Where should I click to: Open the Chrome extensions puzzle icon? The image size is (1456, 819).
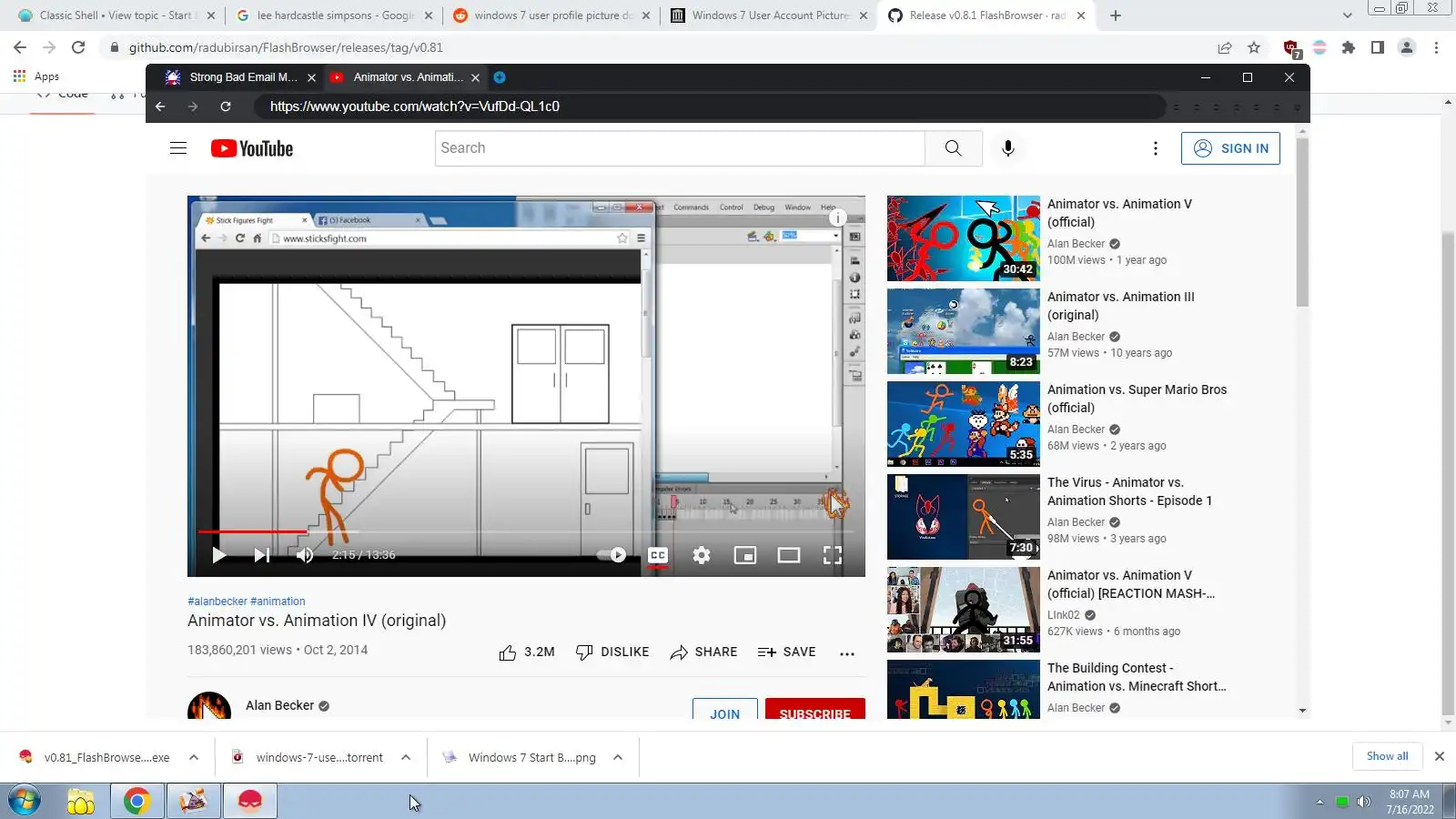[x=1349, y=47]
